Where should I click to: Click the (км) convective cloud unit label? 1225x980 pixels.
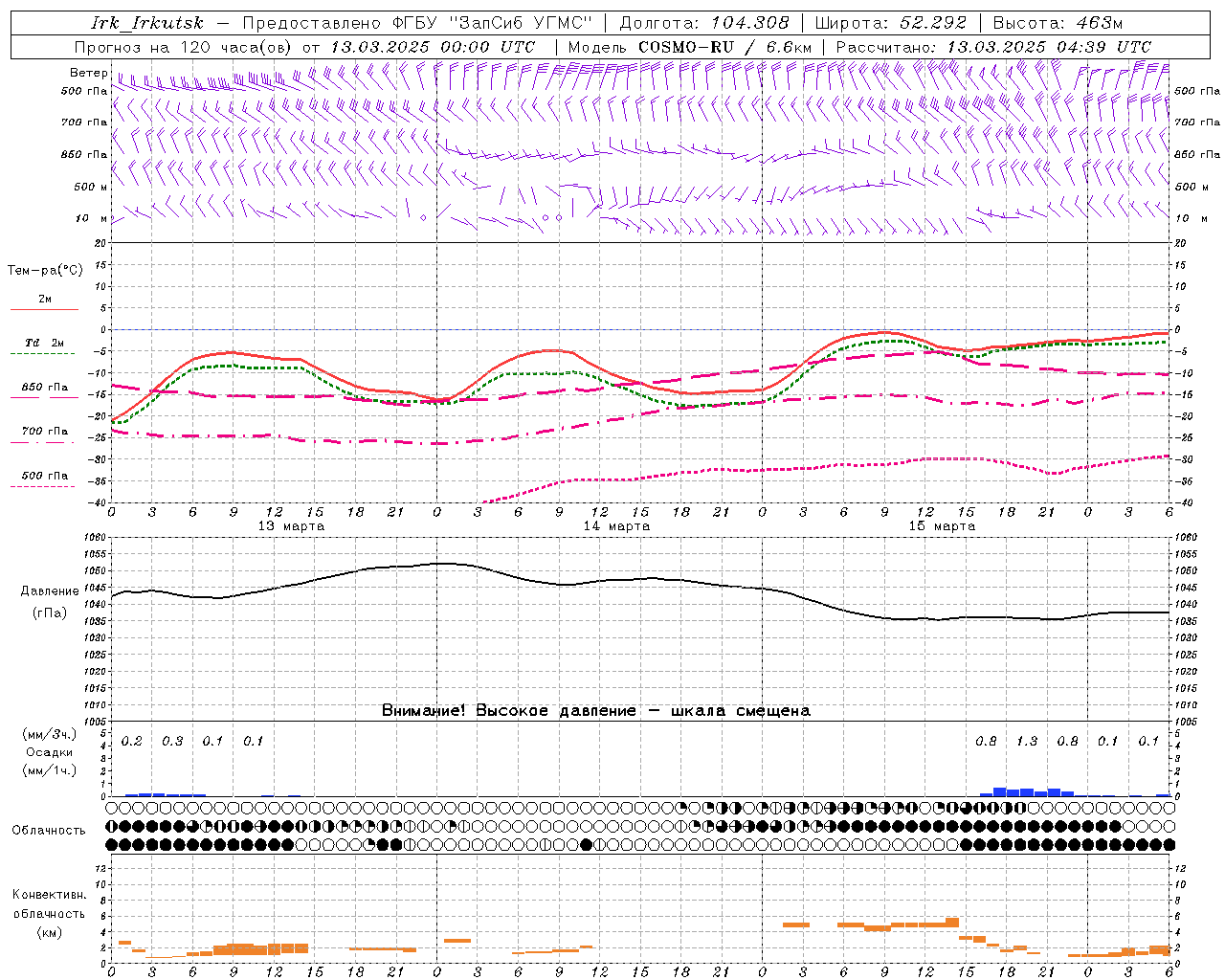[x=50, y=932]
